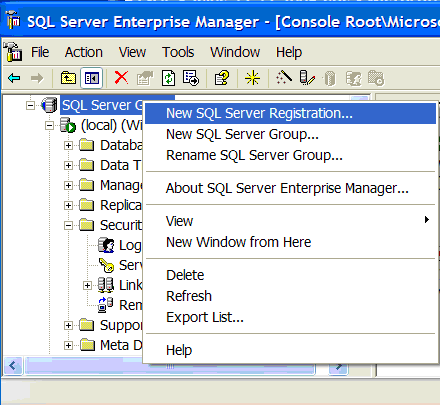Open the Tools menu

tap(178, 52)
